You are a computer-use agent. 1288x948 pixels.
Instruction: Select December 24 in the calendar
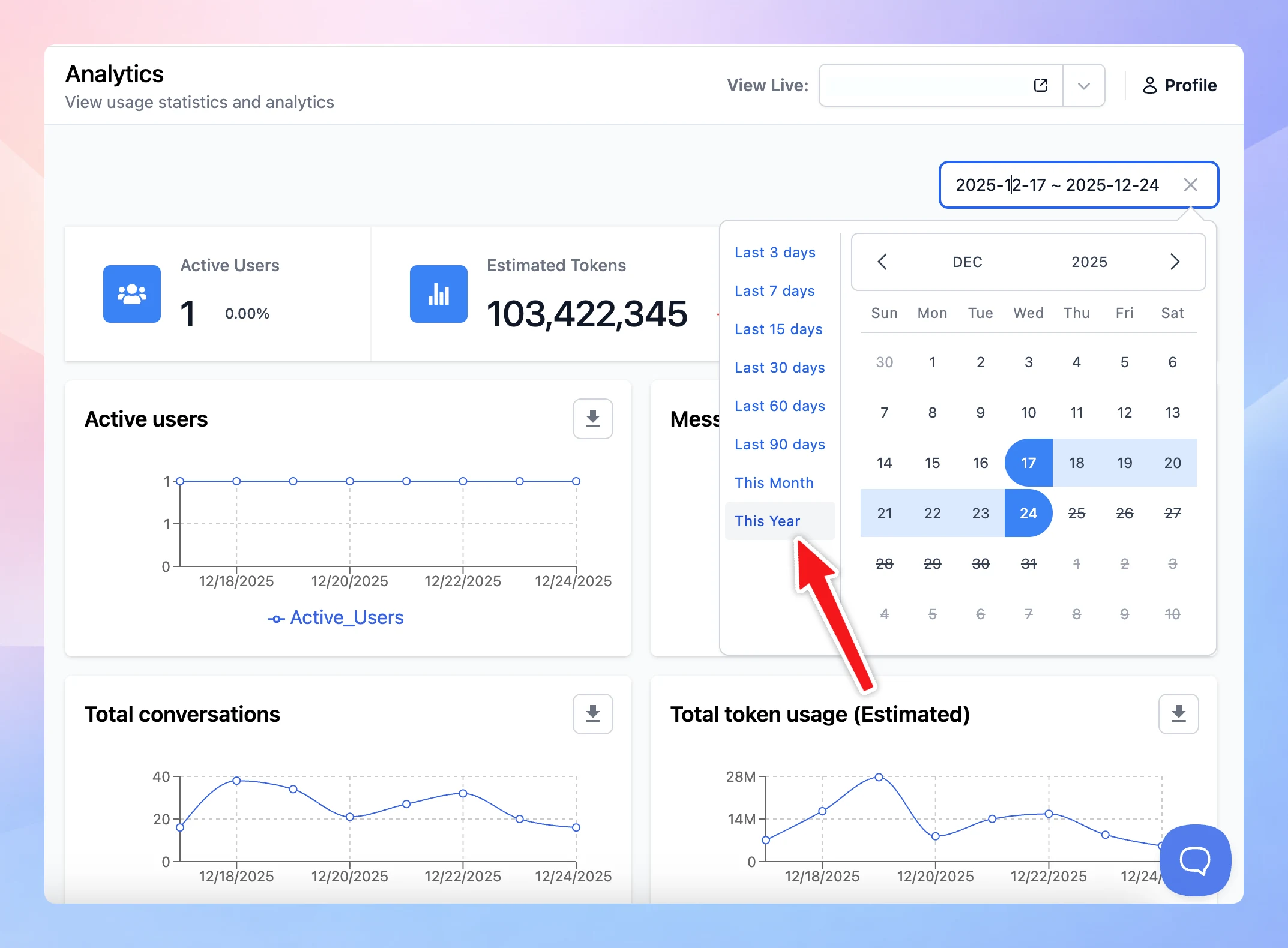click(1028, 513)
